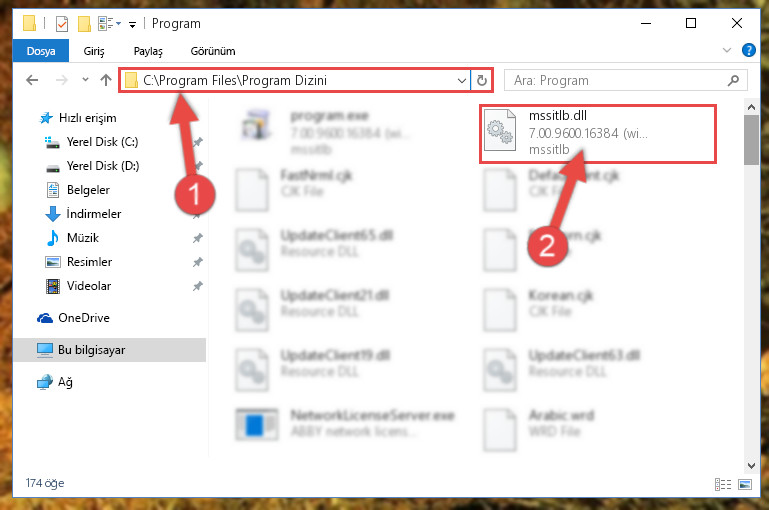
Task: Expand the address bar history dropdown
Action: (x=461, y=80)
